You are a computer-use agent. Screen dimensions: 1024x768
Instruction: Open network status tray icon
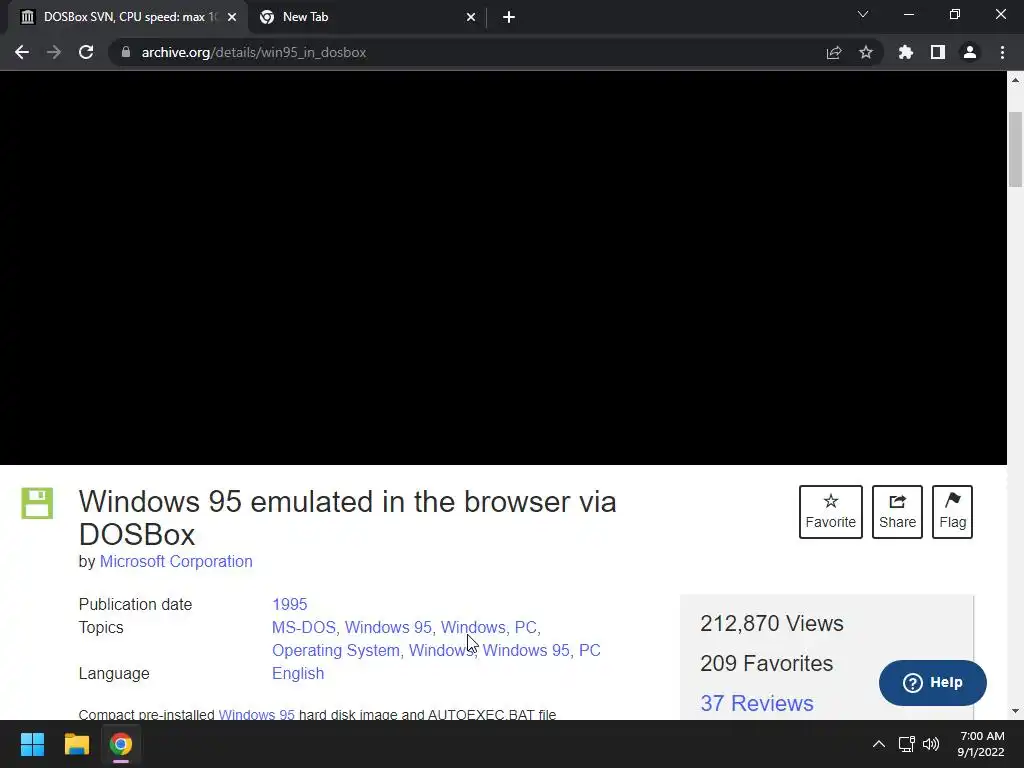click(x=906, y=744)
